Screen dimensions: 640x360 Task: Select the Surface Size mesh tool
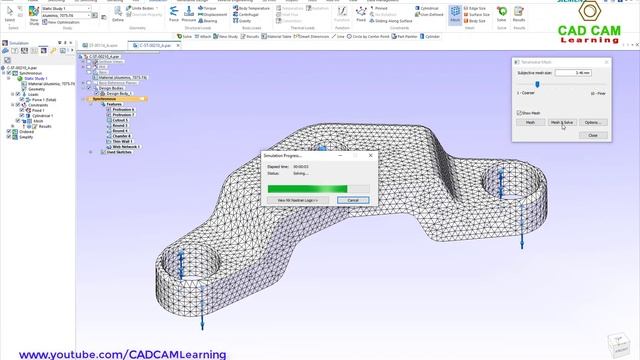point(476,14)
